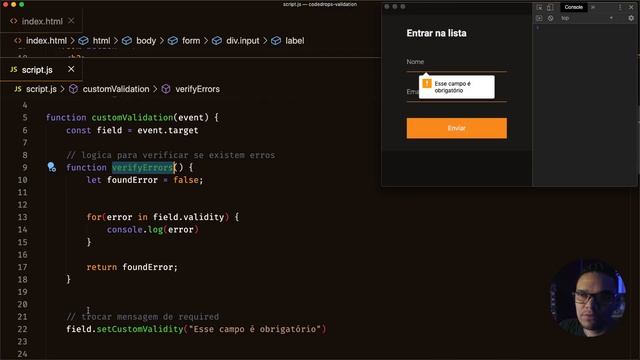
Task: Click the warning icon in validation tooltip
Action: (x=427, y=84)
